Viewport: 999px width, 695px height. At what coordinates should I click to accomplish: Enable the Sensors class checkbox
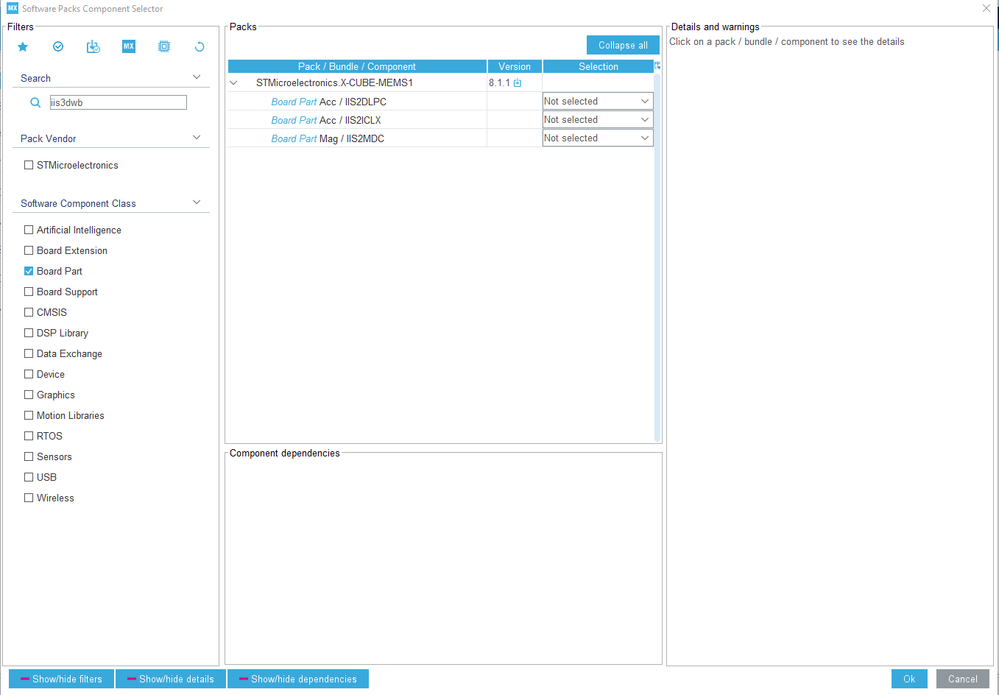(29, 456)
